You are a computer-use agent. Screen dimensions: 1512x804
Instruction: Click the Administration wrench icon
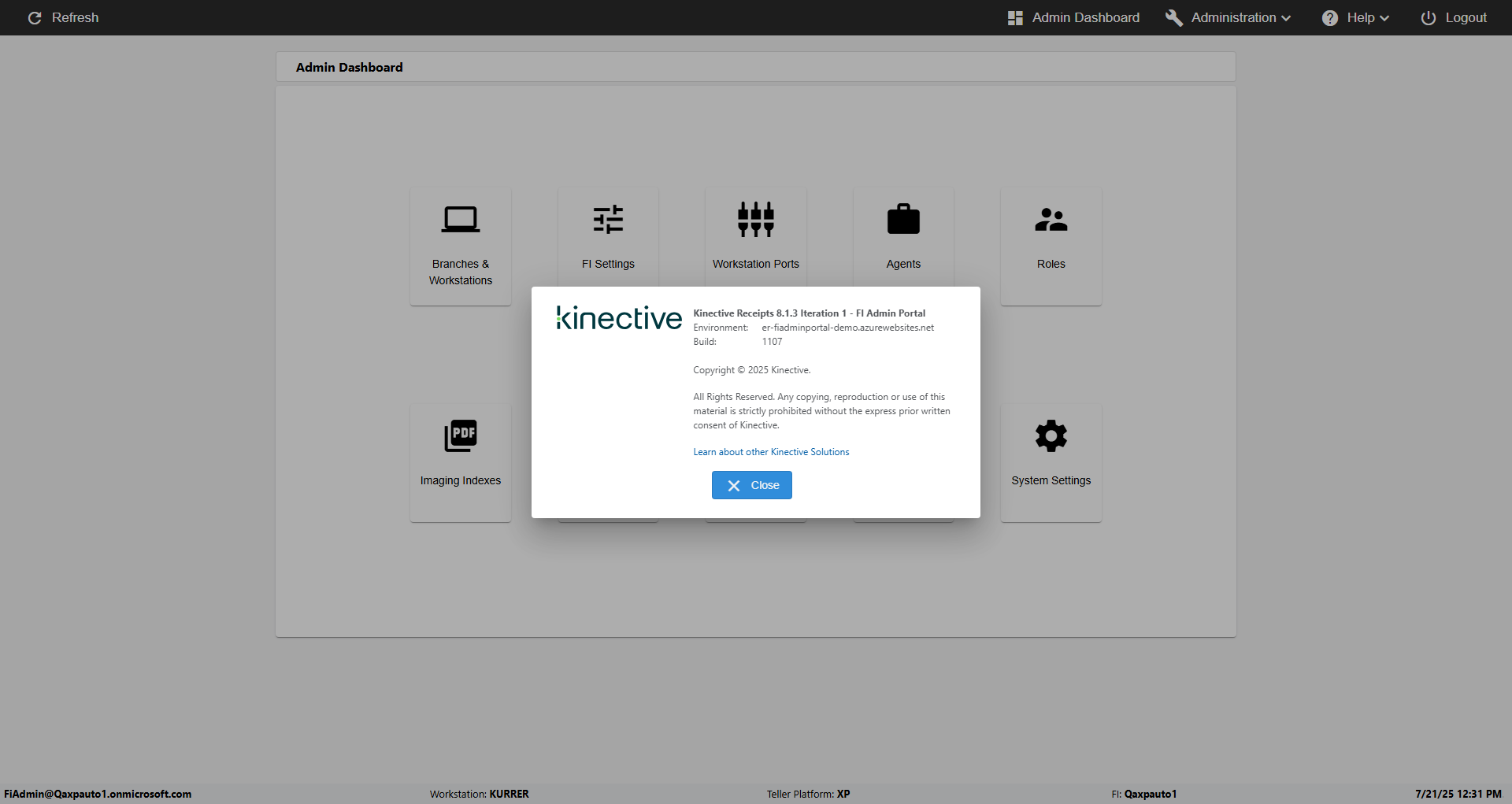click(x=1174, y=18)
